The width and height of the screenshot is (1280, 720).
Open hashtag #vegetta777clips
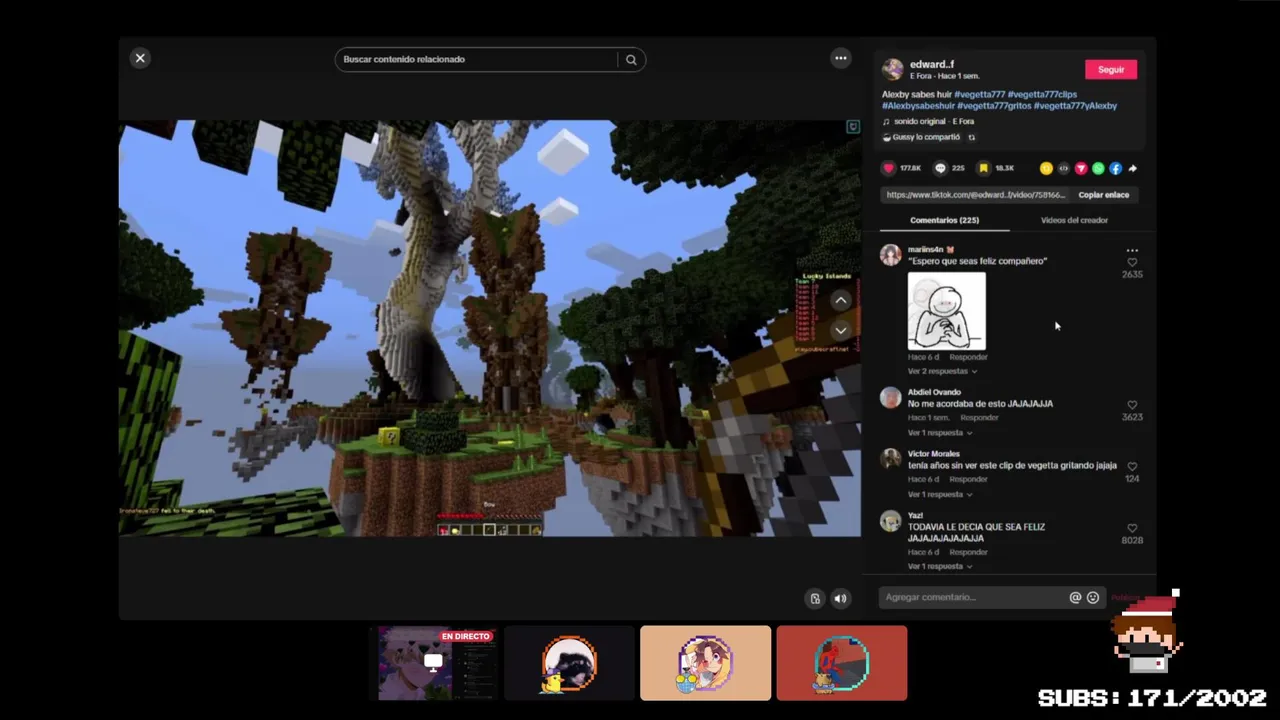pos(1043,94)
